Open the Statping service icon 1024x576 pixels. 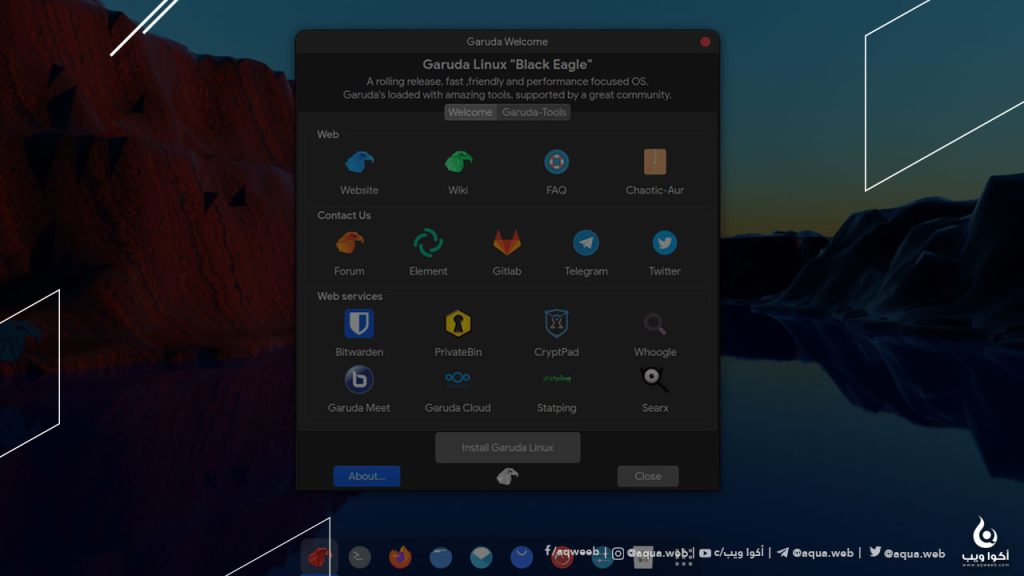point(556,379)
